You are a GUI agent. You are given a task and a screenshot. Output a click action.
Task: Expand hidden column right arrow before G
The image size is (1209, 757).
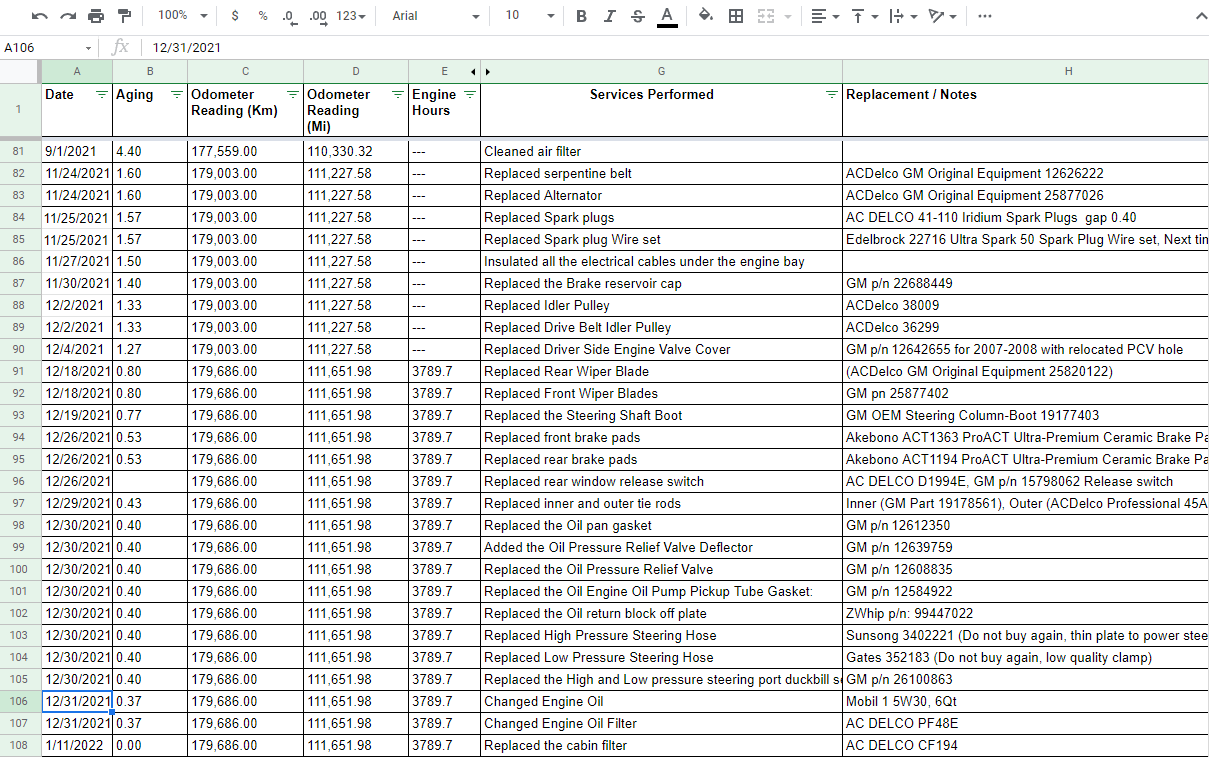(488, 72)
